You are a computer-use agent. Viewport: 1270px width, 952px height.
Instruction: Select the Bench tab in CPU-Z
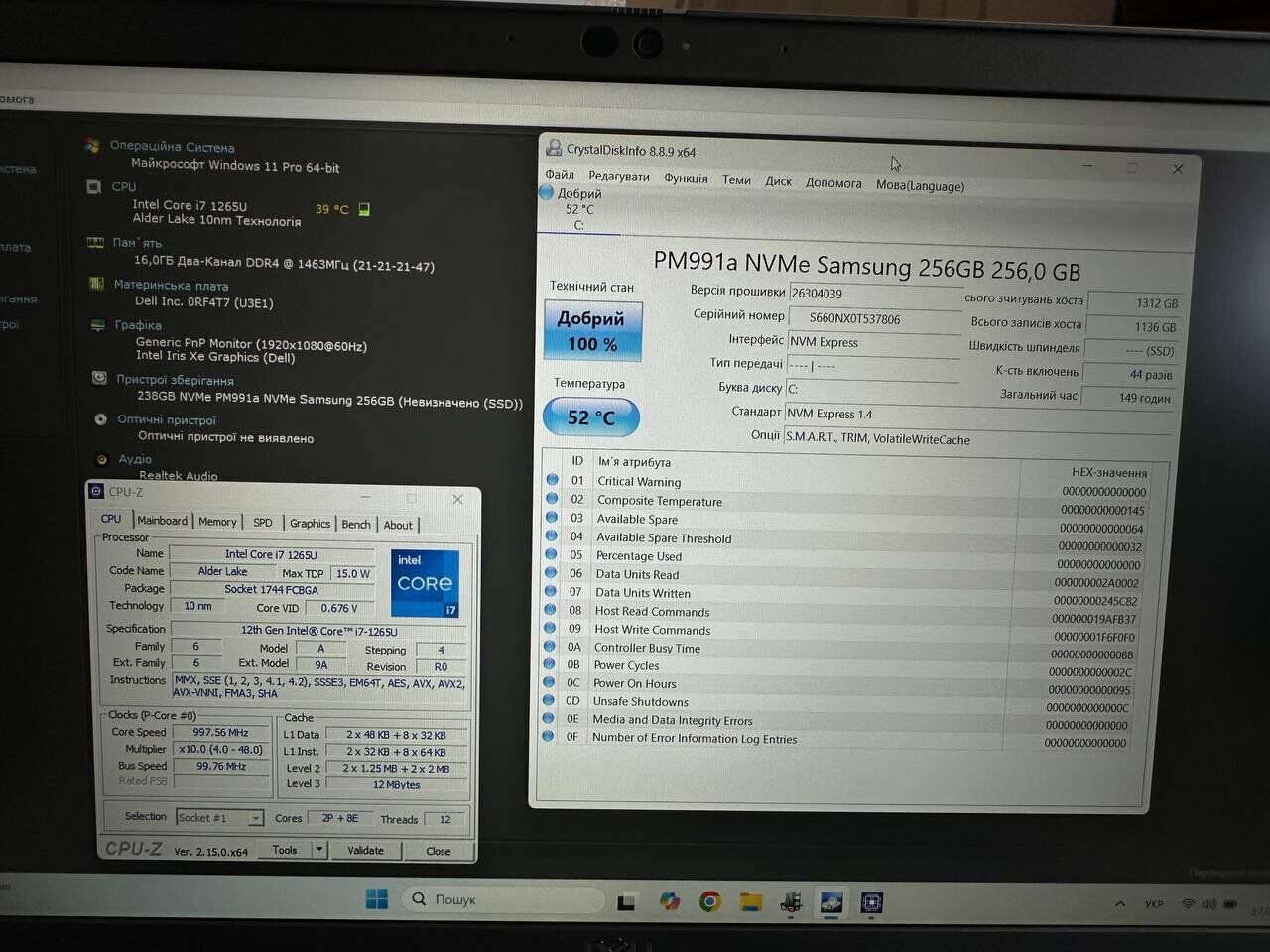pos(356,524)
